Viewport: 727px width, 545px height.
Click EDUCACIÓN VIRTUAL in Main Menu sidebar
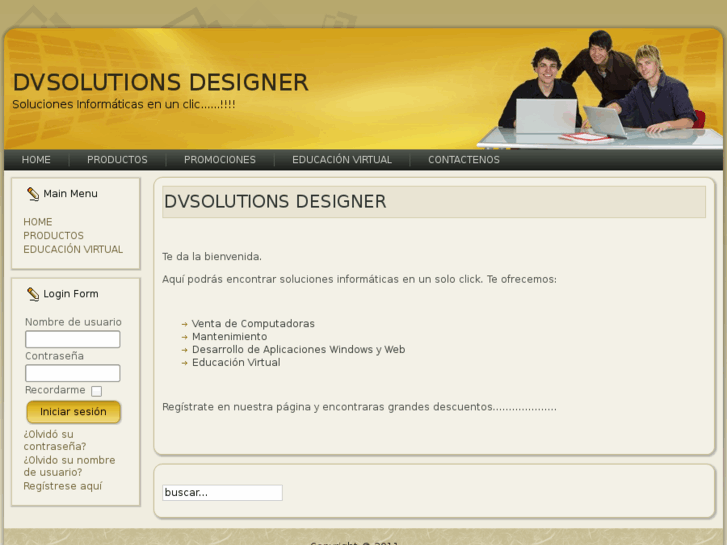tap(73, 249)
